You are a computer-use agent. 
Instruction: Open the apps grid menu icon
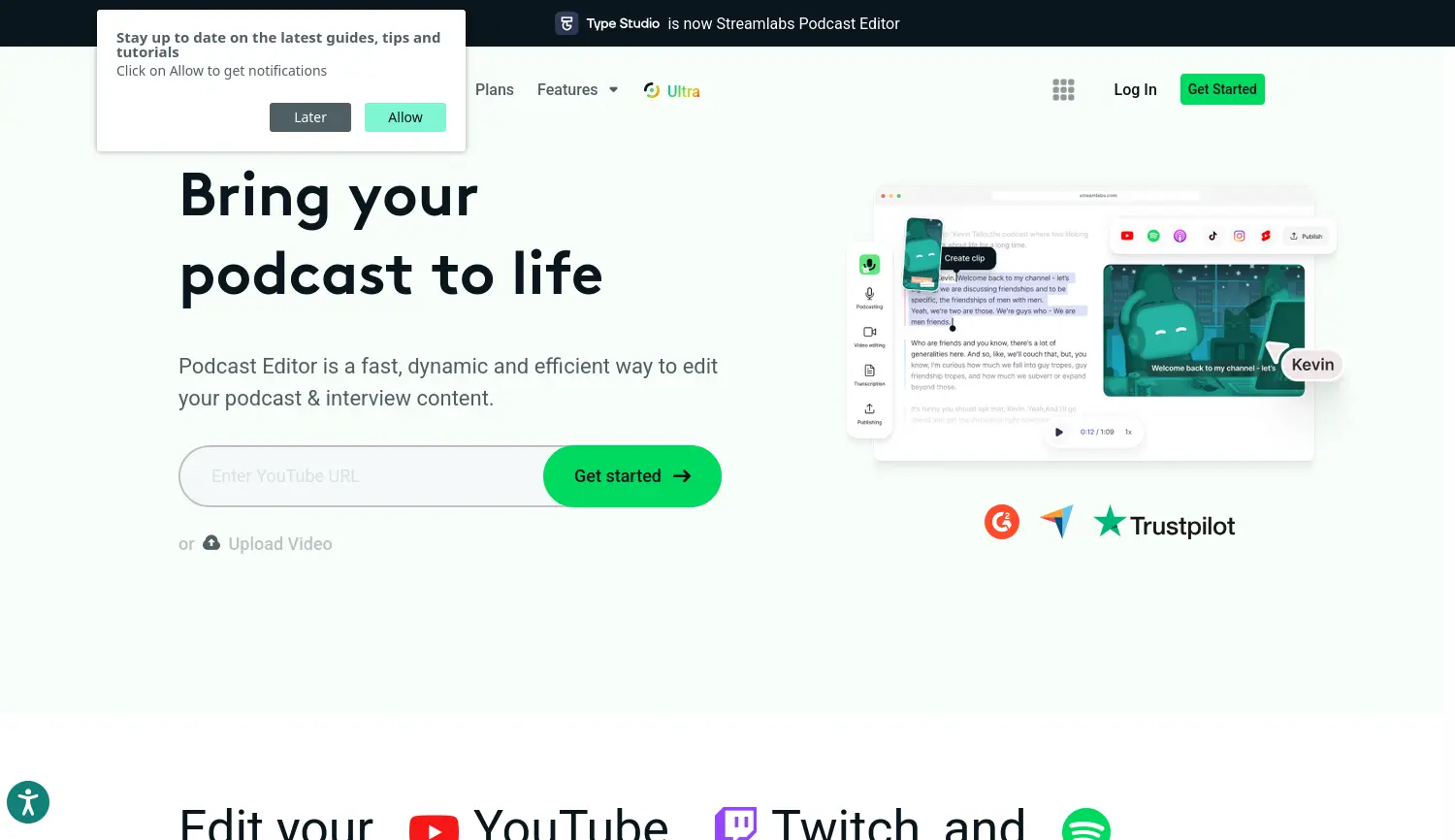pos(1063,90)
